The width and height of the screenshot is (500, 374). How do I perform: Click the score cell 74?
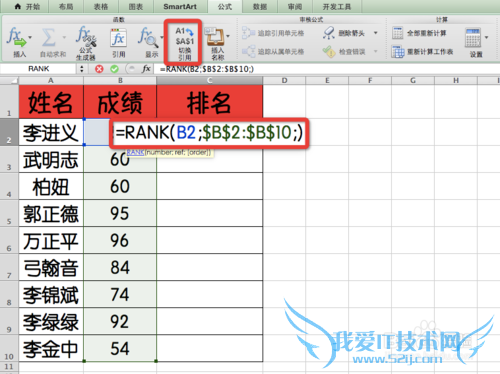point(120,294)
